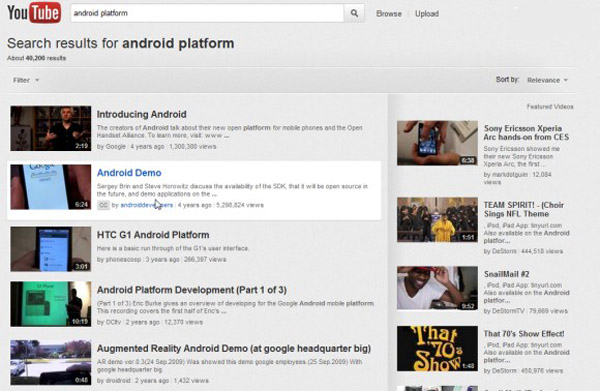The width and height of the screenshot is (600, 391).
Task: Click the Featured Videos label
Action: click(550, 107)
